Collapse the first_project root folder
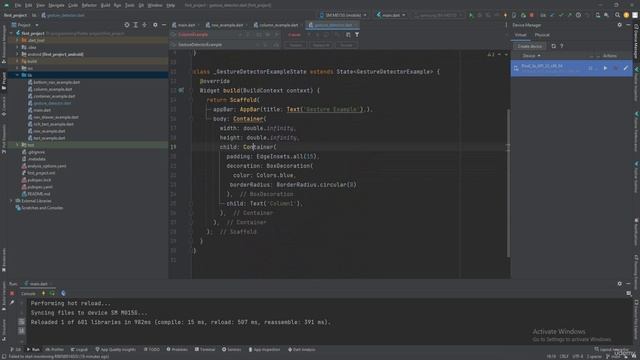 pyautogui.click(x=12, y=33)
